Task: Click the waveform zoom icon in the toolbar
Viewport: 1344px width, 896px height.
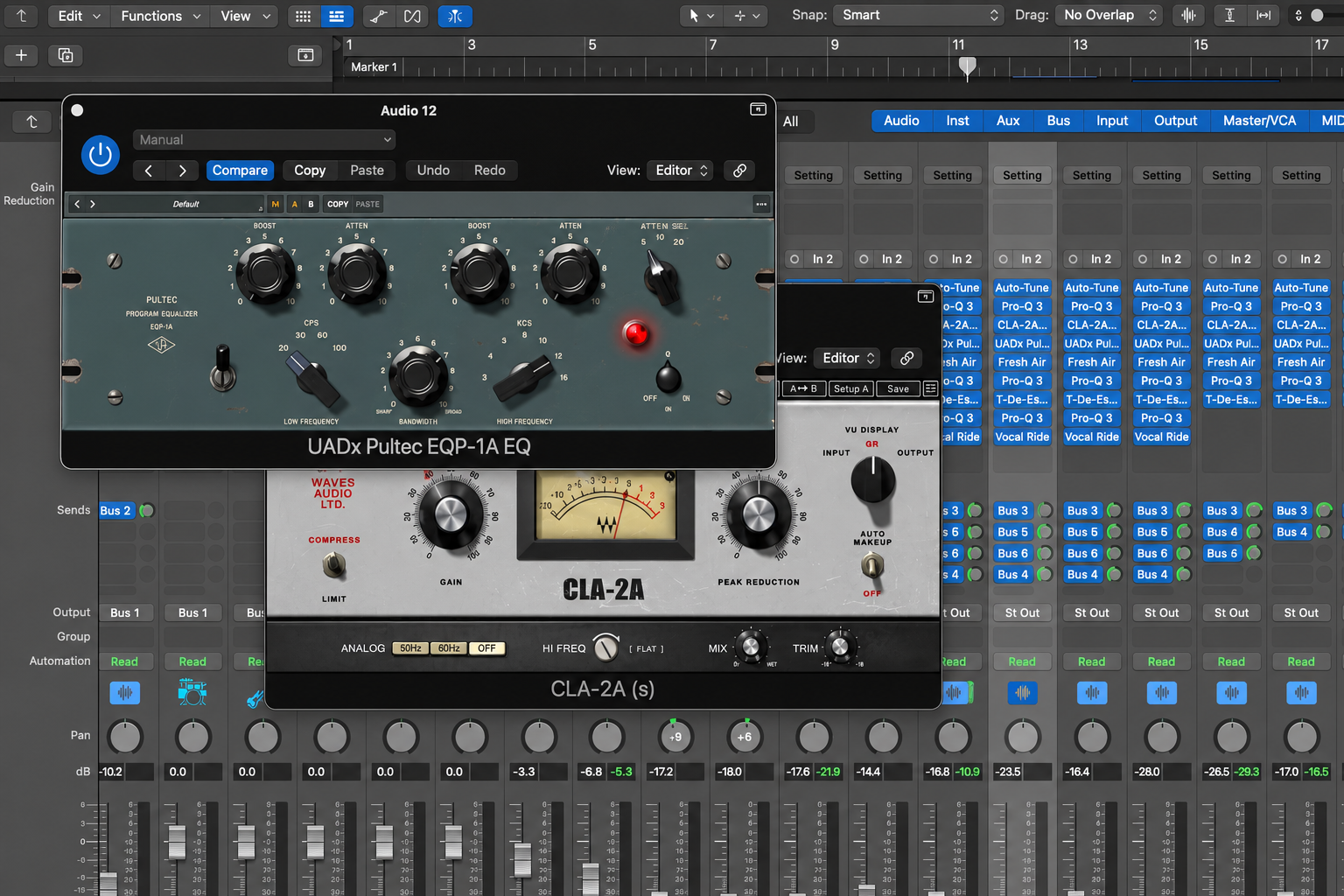Action: click(x=1188, y=15)
